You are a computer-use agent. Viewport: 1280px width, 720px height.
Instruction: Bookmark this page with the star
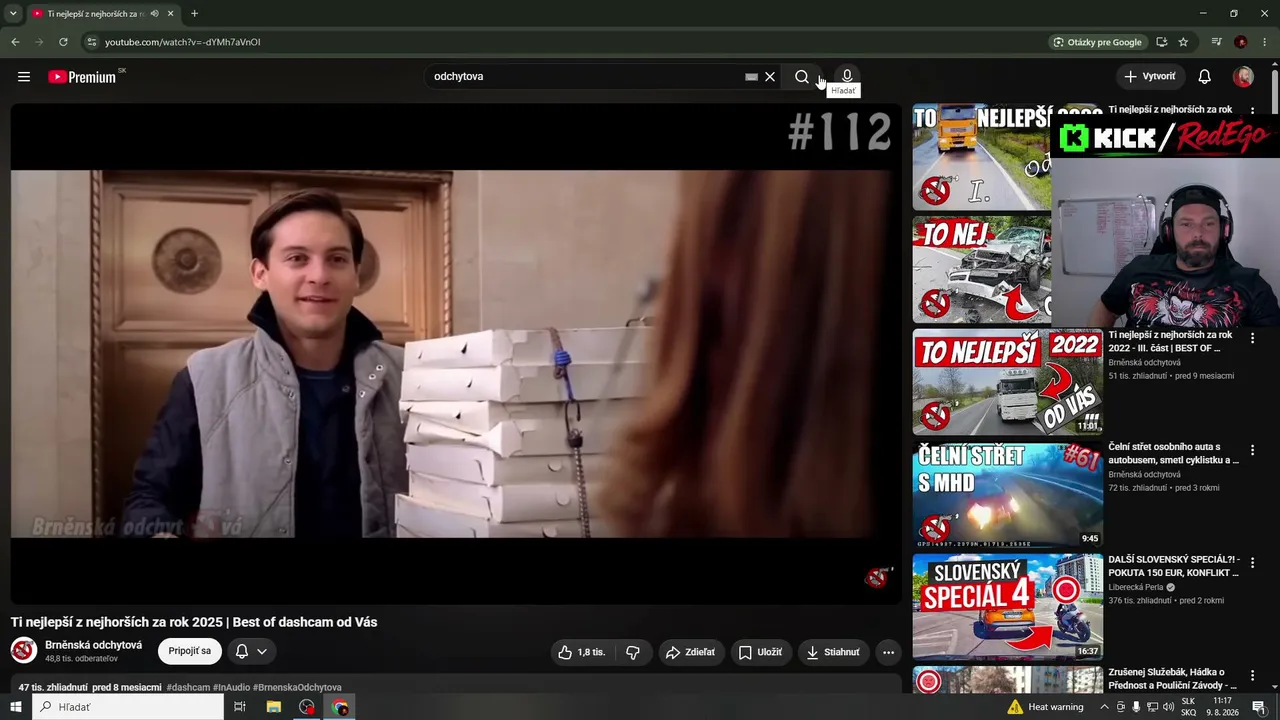(x=1183, y=42)
